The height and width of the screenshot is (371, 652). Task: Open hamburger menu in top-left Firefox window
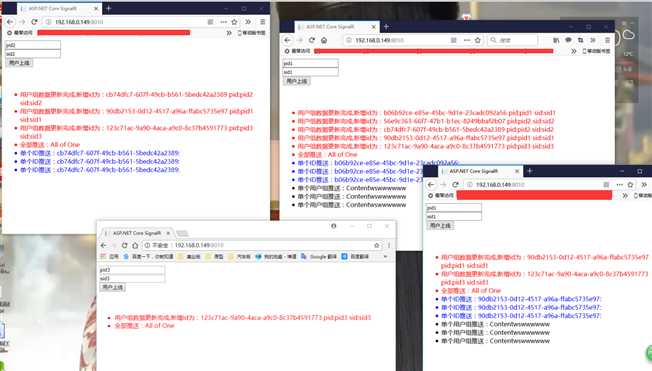[262, 22]
